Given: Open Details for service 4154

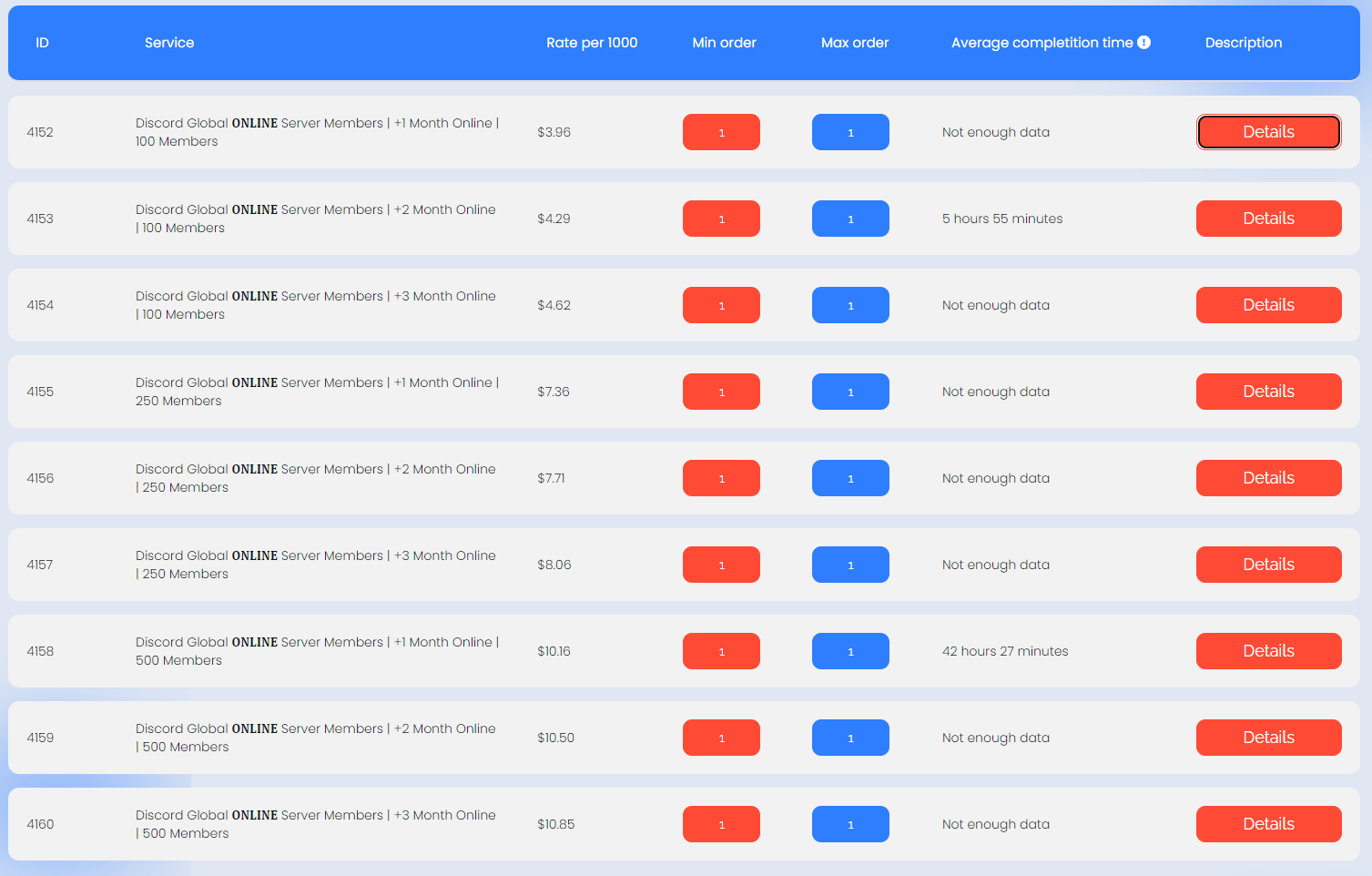Looking at the screenshot, I should click(1268, 305).
